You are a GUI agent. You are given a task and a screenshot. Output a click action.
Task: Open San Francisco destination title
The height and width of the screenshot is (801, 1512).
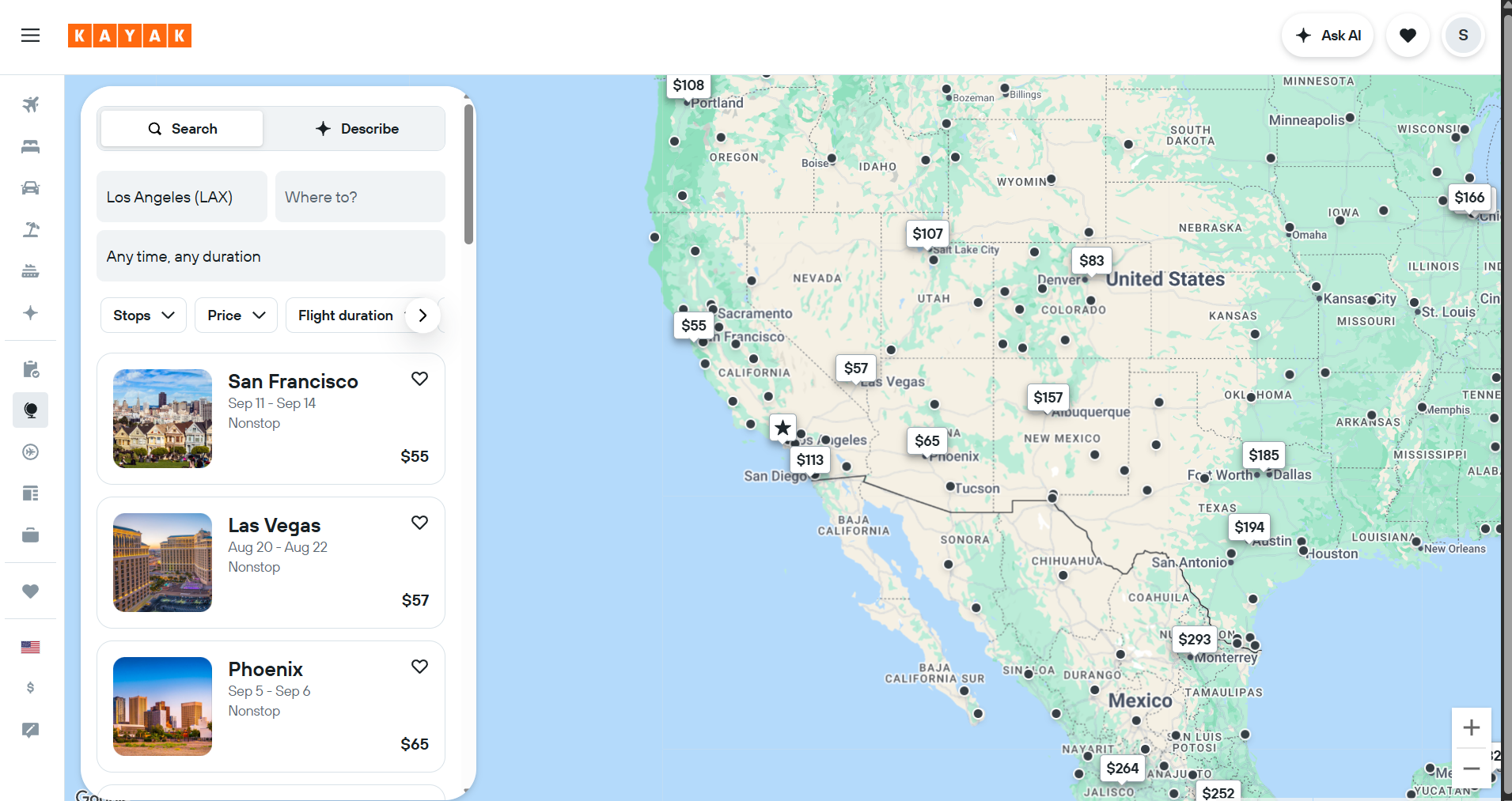(x=293, y=382)
